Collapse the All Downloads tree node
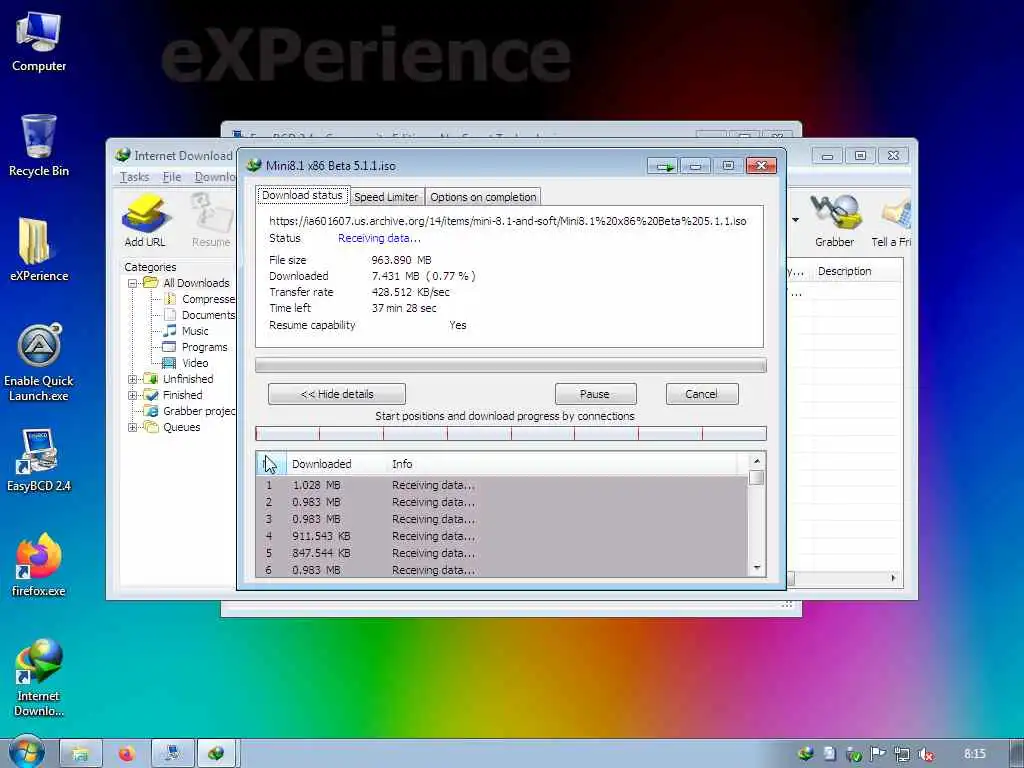 coord(133,283)
